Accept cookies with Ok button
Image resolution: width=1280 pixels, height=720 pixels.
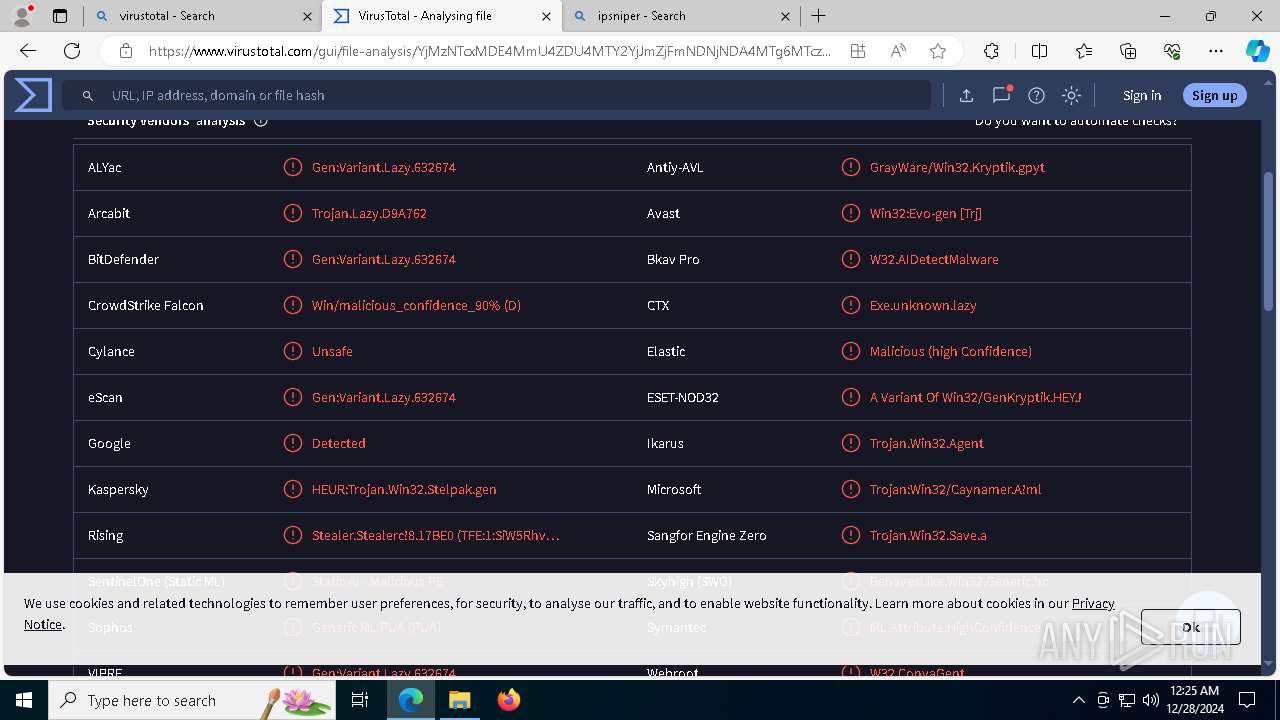pos(1191,627)
